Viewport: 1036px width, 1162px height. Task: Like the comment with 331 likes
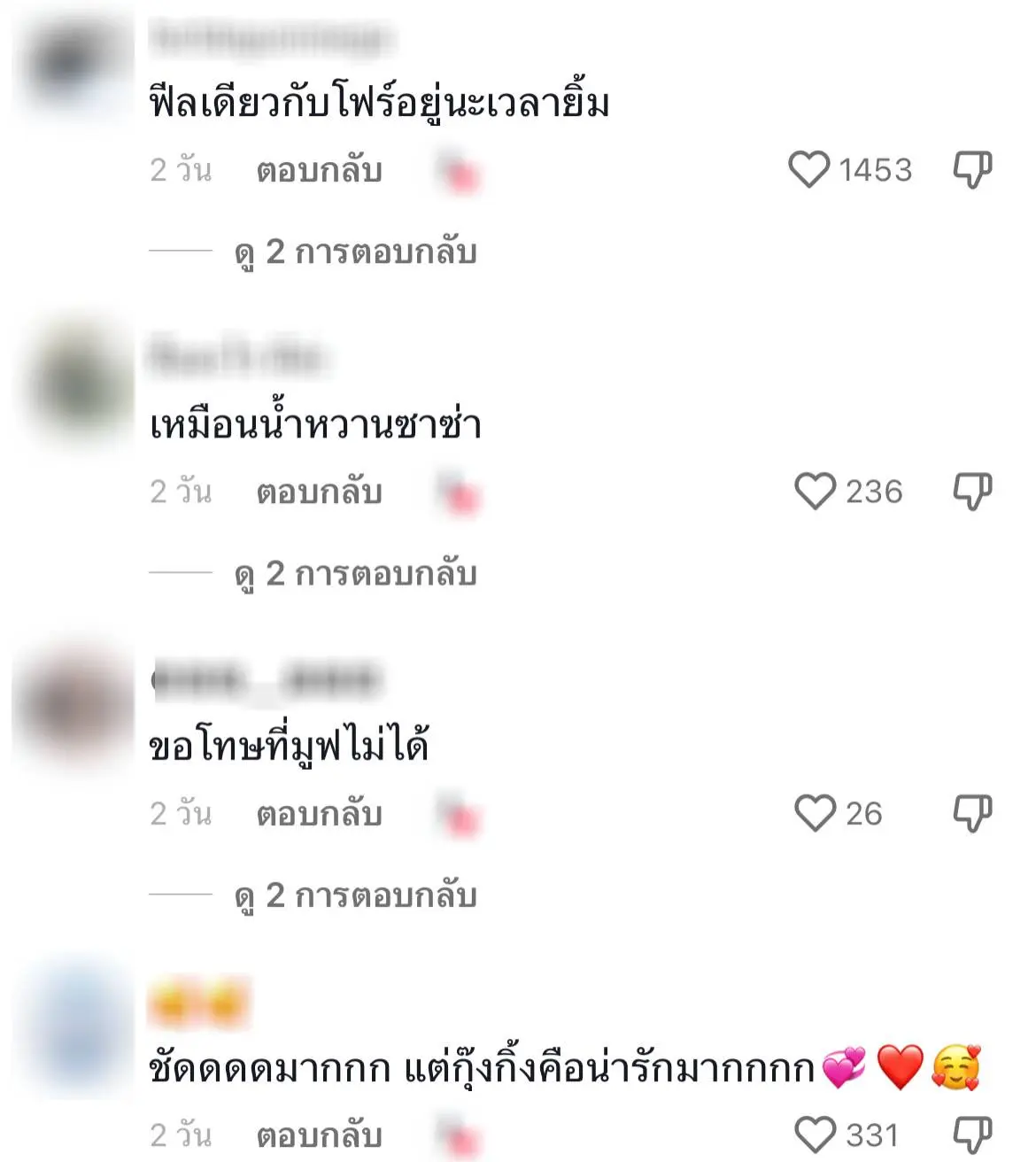(x=815, y=1135)
